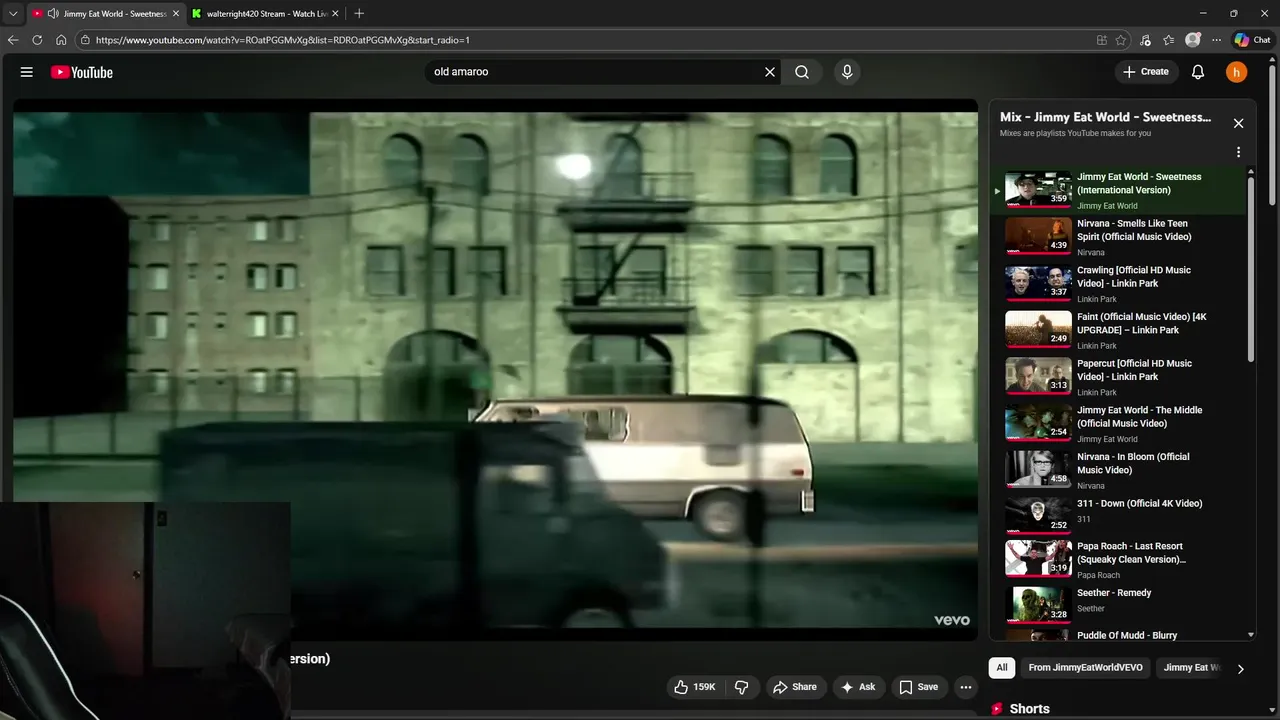
Task: Show more filter chips with arrow
Action: (x=1240, y=669)
